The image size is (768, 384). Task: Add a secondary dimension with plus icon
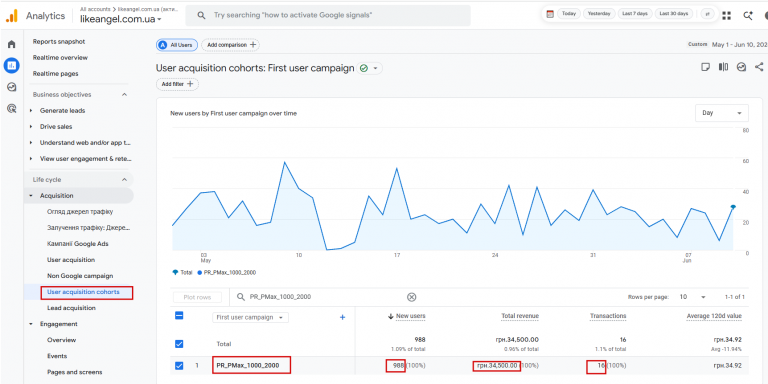coord(342,317)
